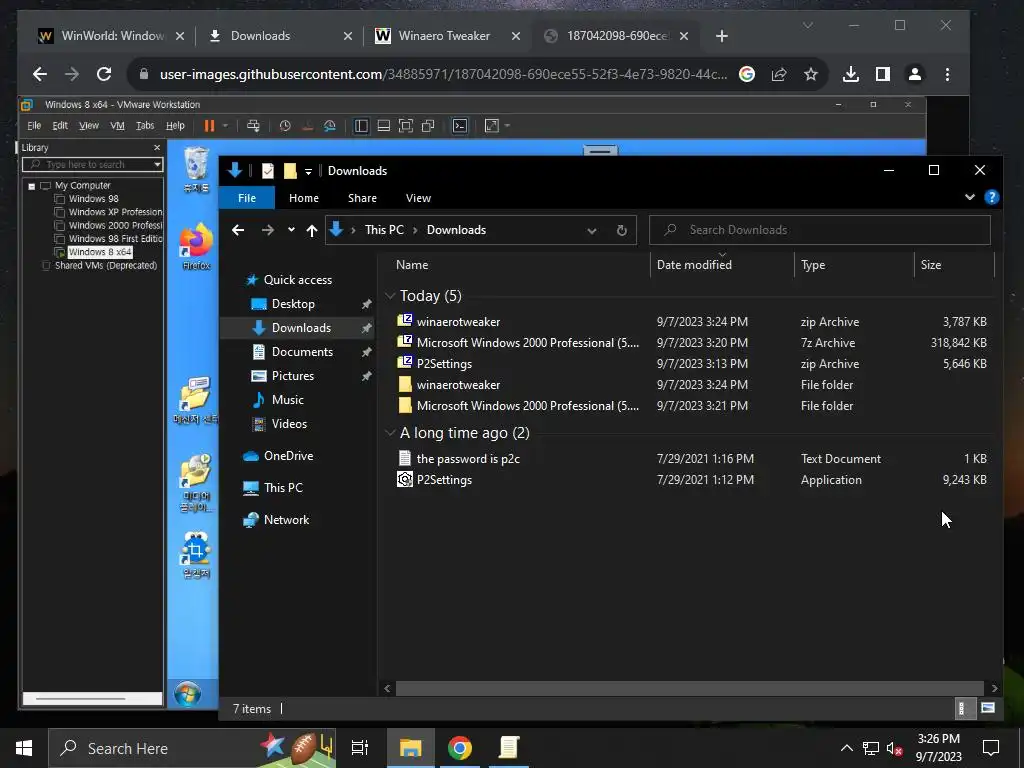Click the VM Start orb button
The height and width of the screenshot is (768, 1024).
(x=187, y=694)
